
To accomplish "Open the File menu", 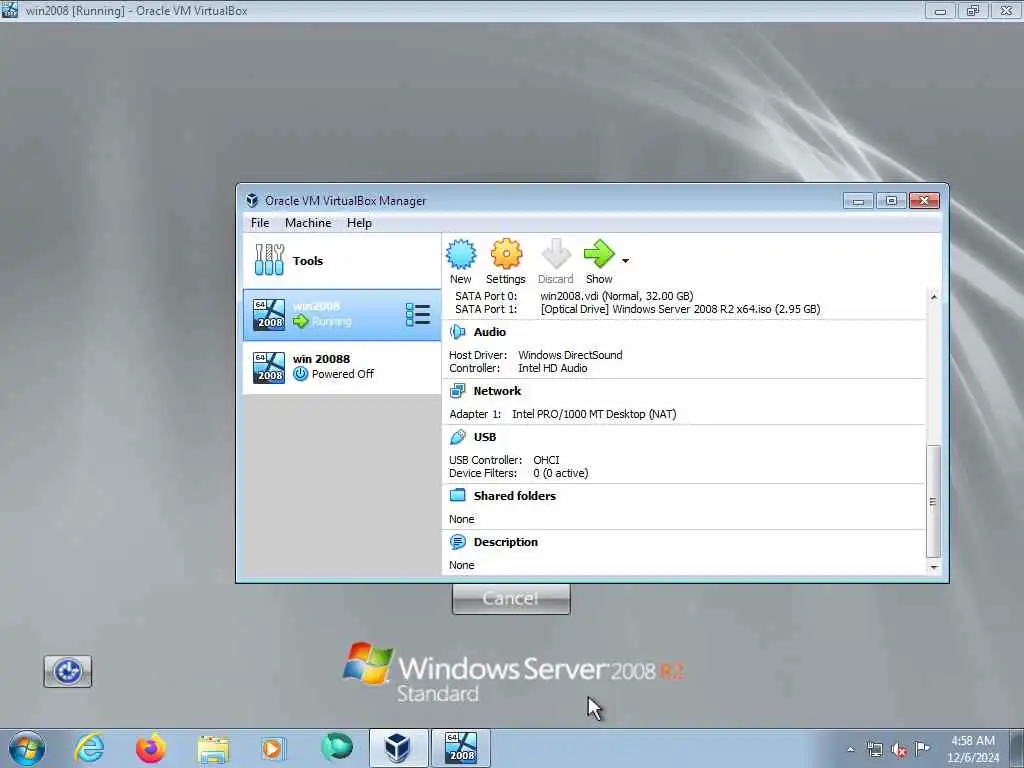I will coord(260,223).
